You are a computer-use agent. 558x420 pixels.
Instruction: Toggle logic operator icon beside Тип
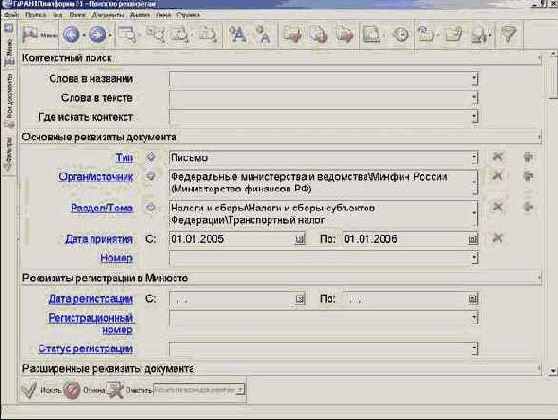(151, 157)
